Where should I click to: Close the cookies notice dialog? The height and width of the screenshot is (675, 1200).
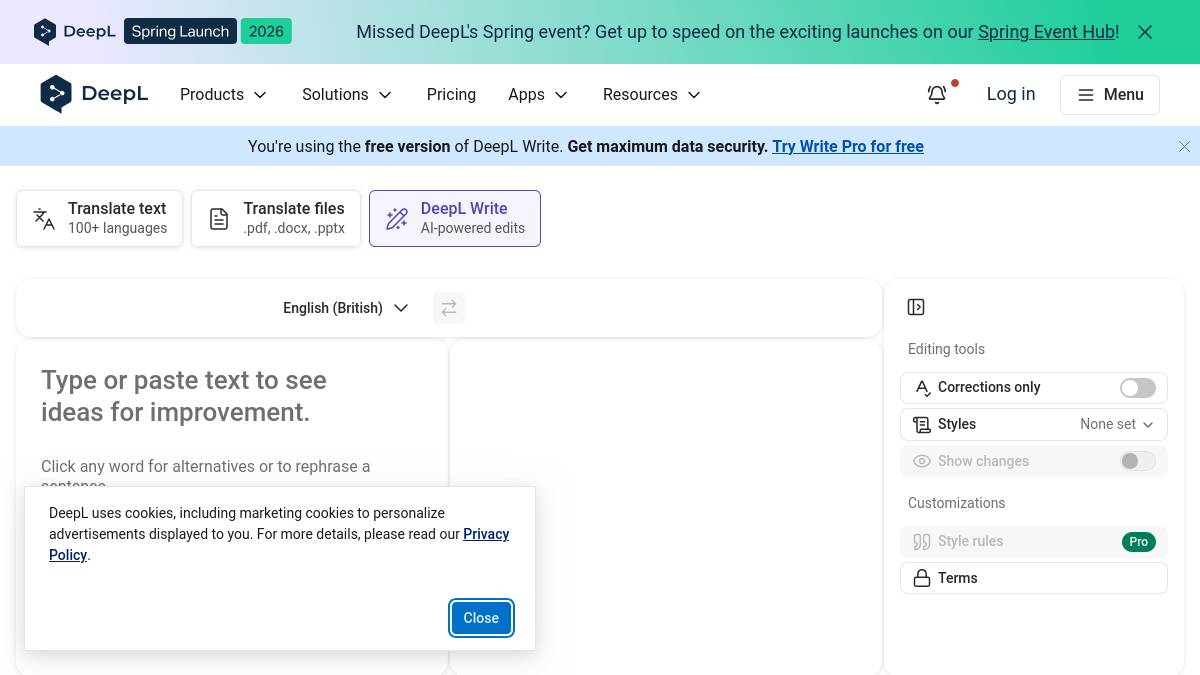coord(481,618)
